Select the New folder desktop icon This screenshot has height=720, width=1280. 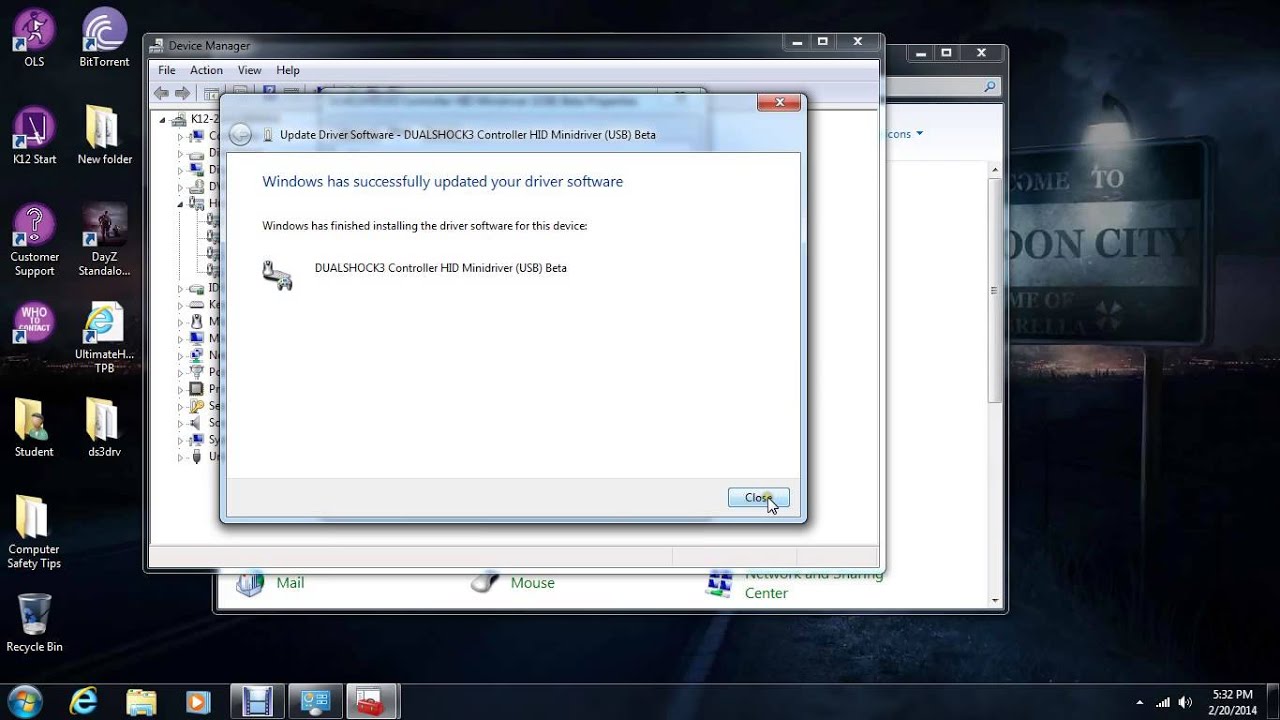pyautogui.click(x=104, y=136)
